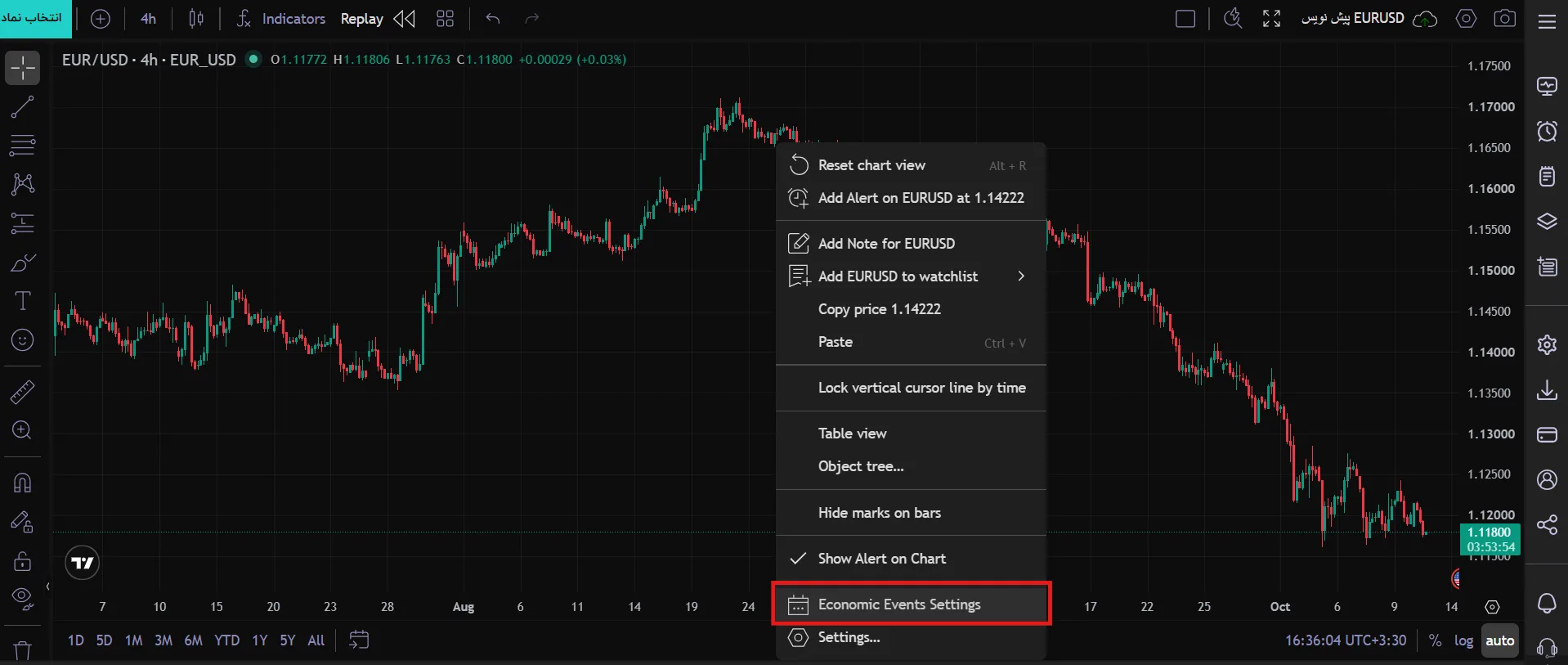The width and height of the screenshot is (1568, 665).
Task: Select the 1M time range button
Action: 133,640
